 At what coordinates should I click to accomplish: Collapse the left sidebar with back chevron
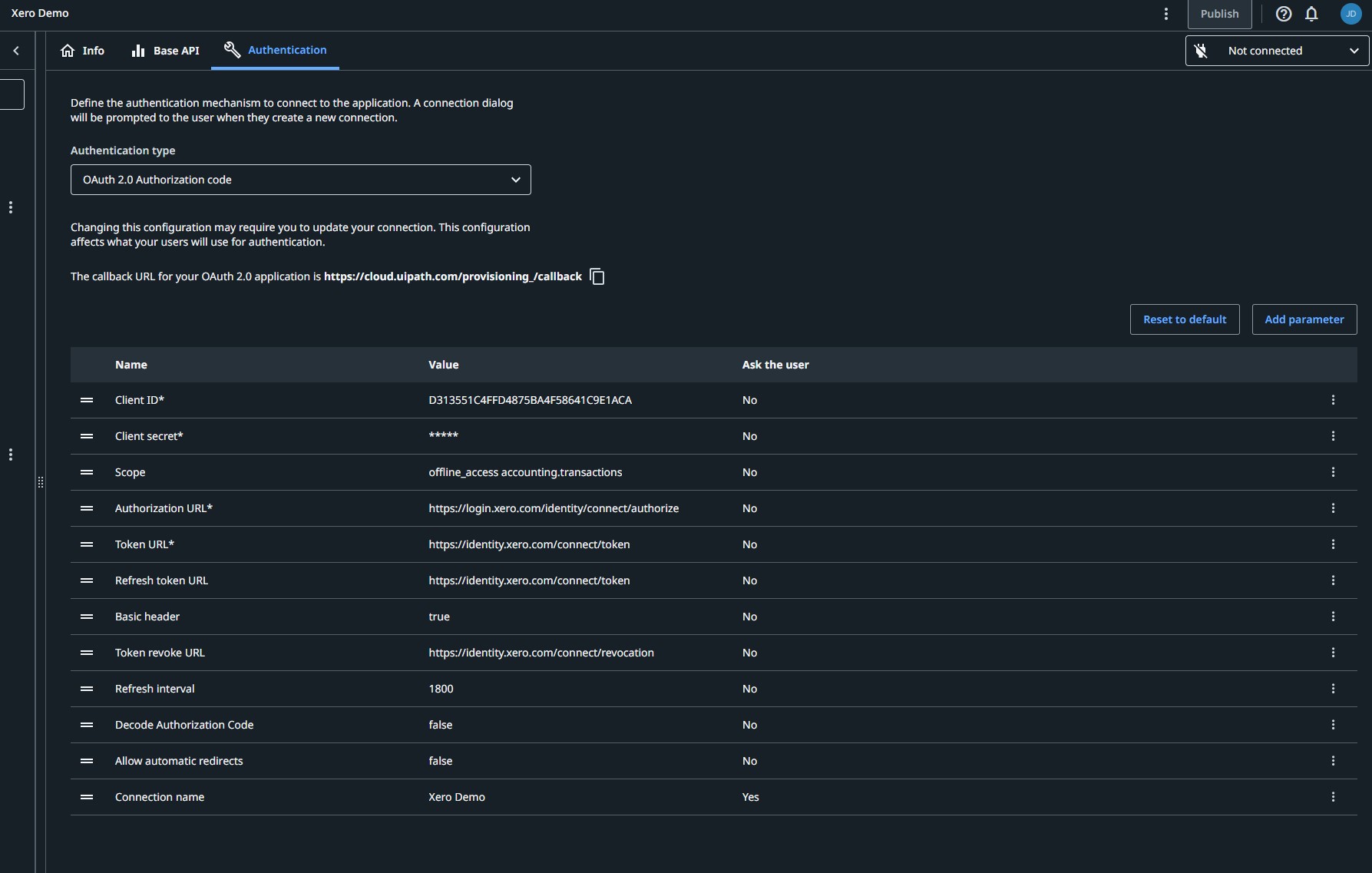16,51
